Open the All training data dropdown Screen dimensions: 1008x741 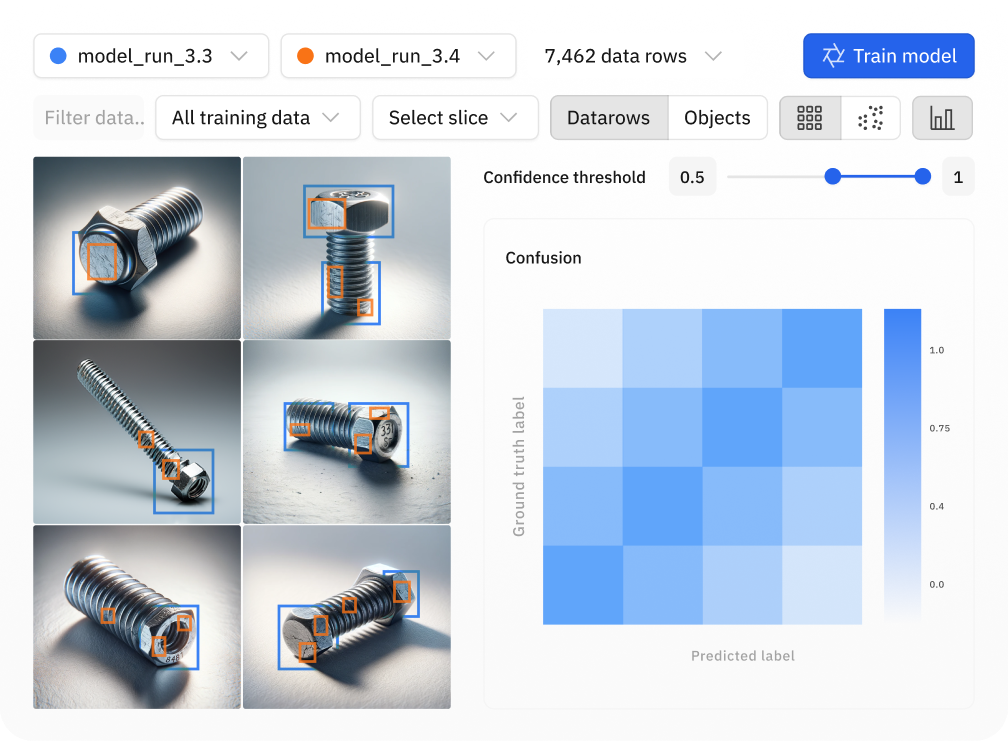pyautogui.click(x=257, y=117)
